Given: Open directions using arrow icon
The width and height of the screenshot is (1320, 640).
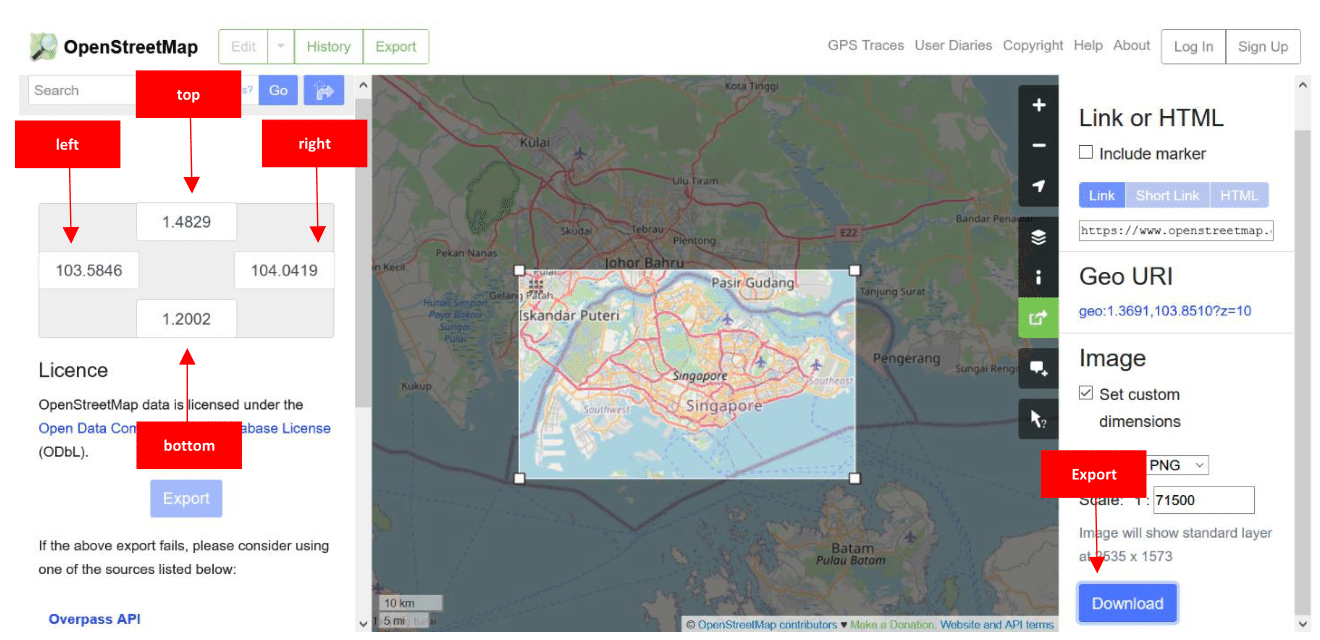Looking at the screenshot, I should [324, 90].
